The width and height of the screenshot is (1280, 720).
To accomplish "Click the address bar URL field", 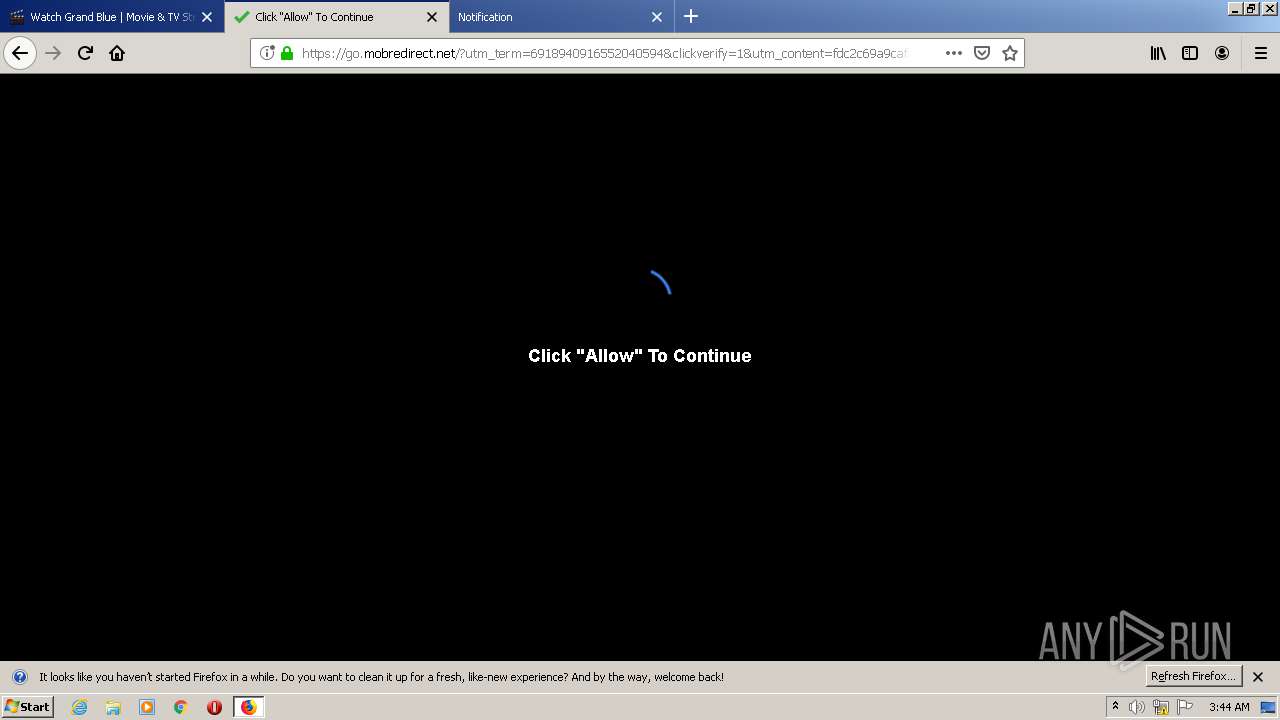I will [x=604, y=53].
